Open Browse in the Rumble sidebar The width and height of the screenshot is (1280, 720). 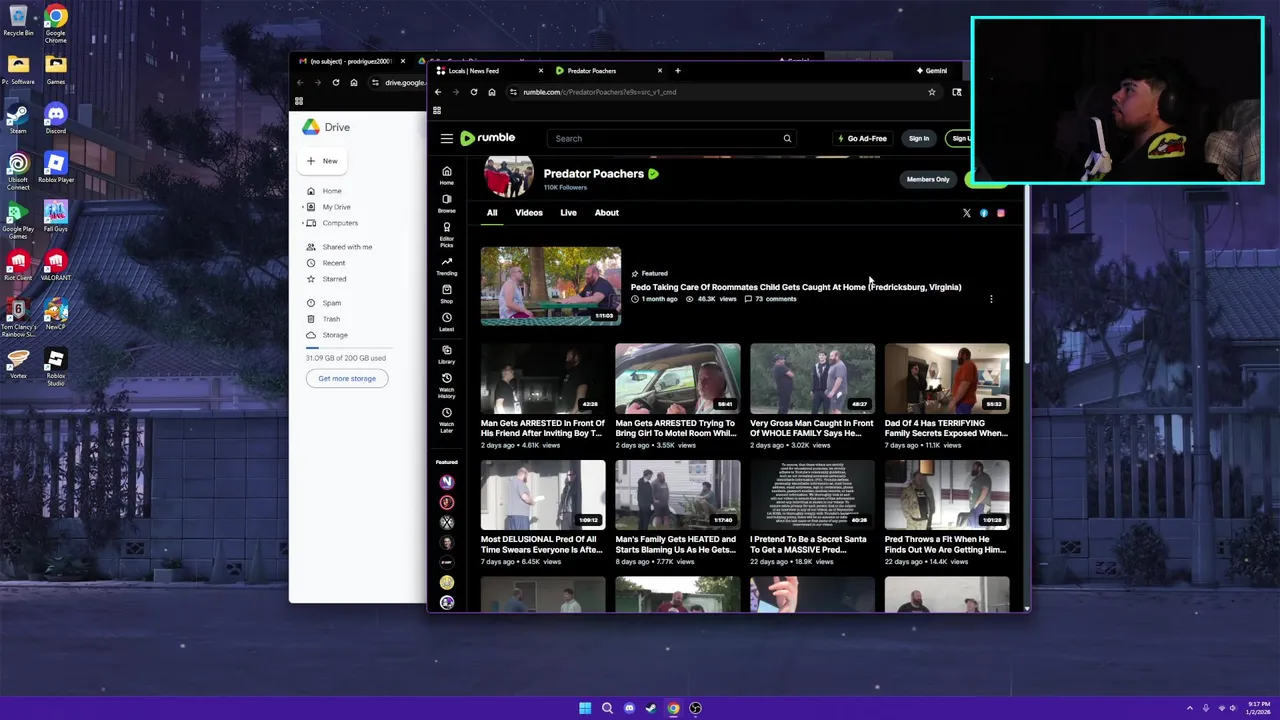pos(447,203)
